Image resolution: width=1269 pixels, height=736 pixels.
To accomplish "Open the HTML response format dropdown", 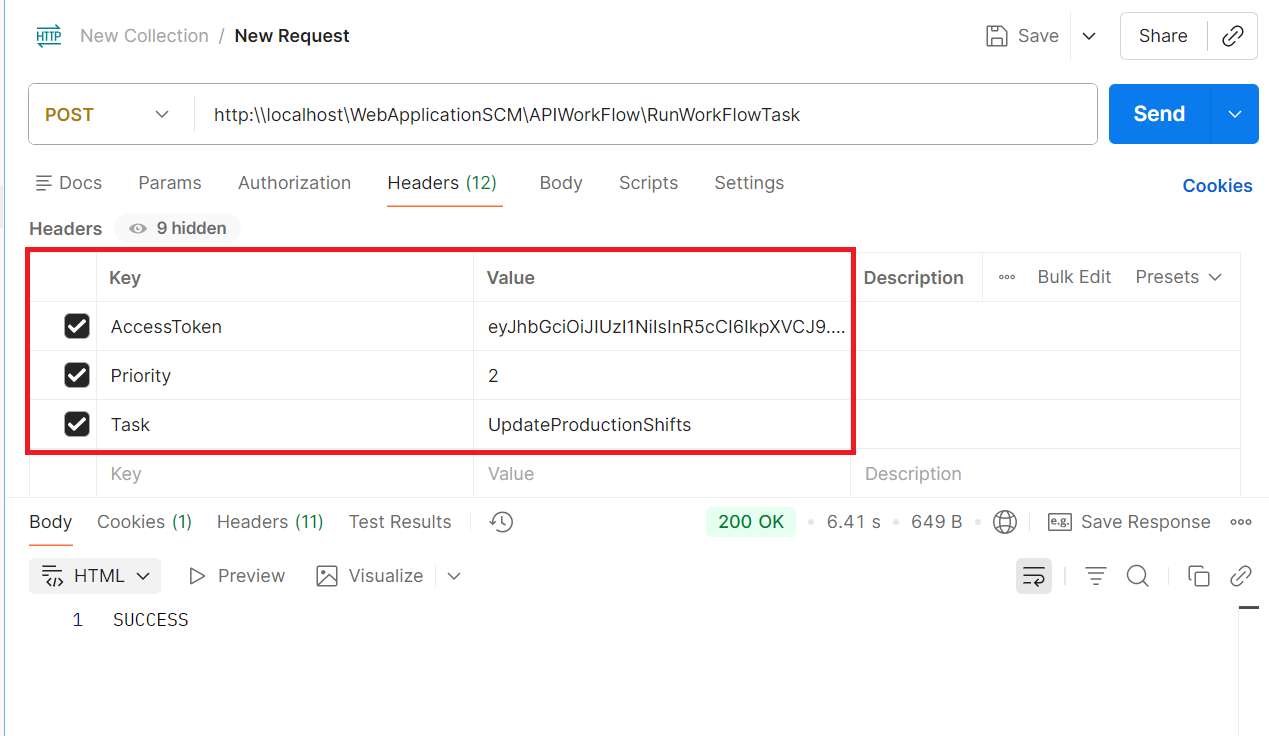I will (x=95, y=576).
